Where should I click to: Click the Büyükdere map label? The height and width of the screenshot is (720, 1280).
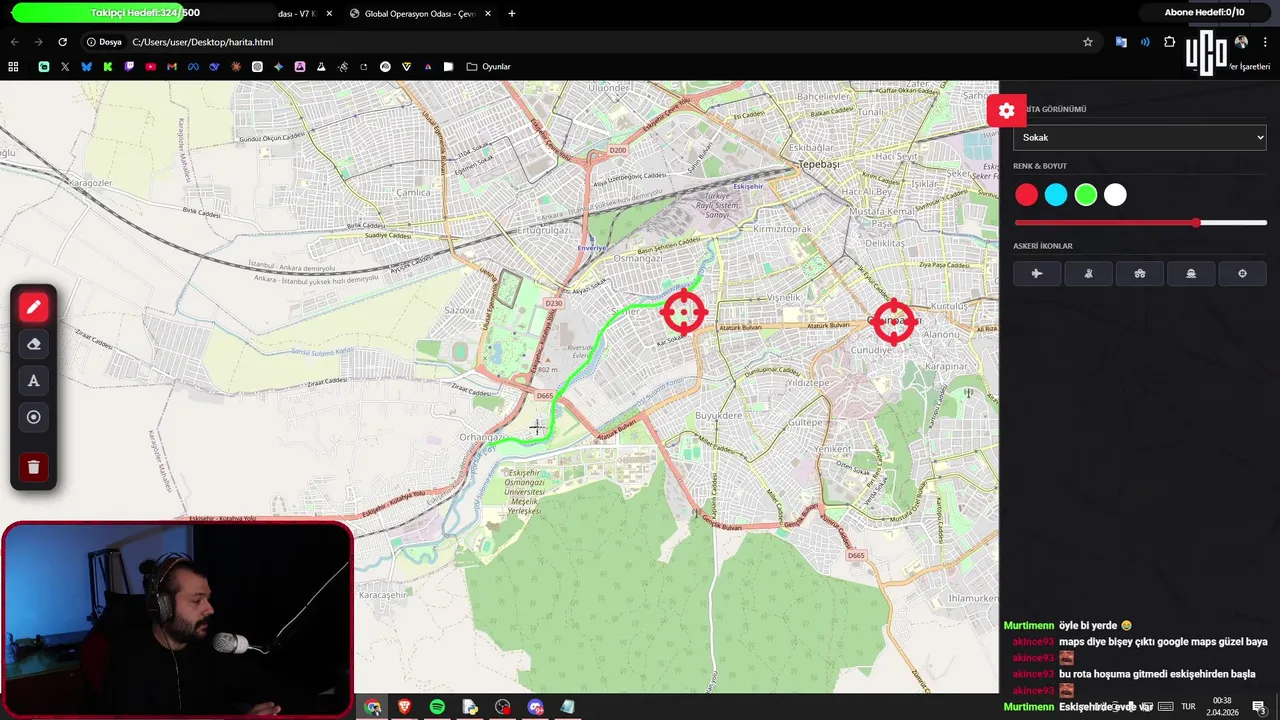pyautogui.click(x=719, y=415)
